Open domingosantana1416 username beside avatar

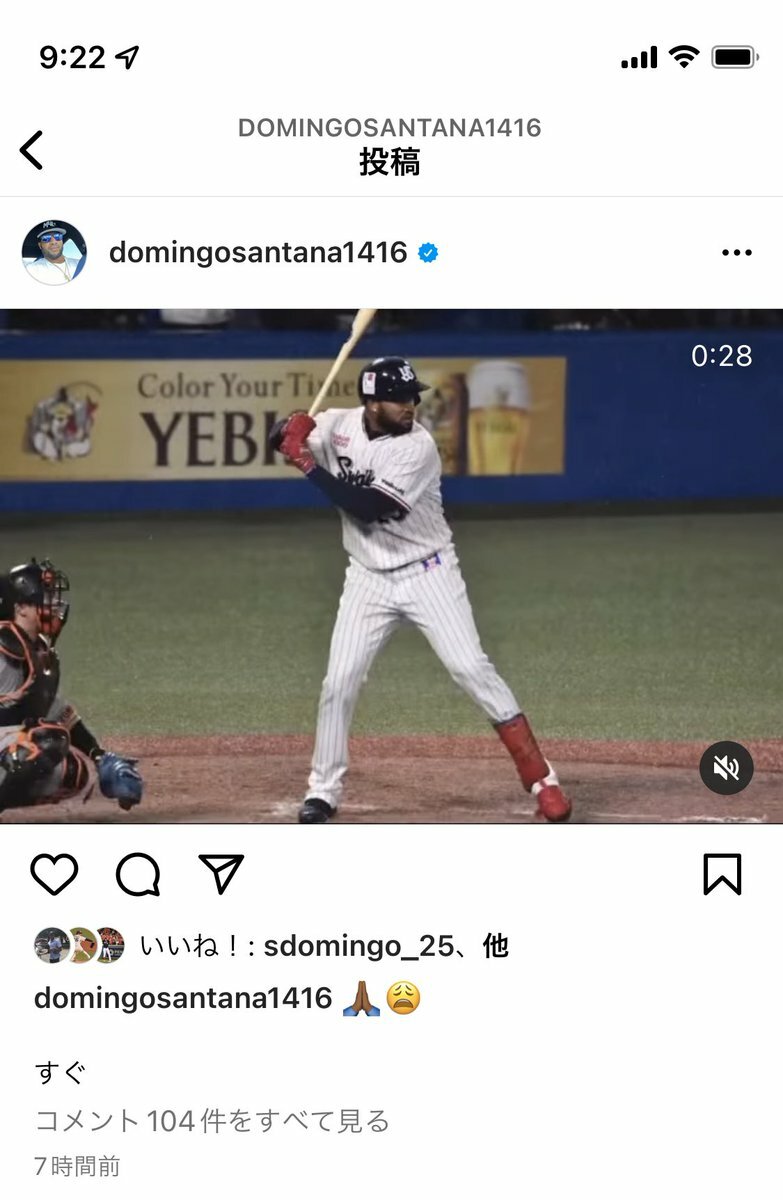[x=258, y=253]
